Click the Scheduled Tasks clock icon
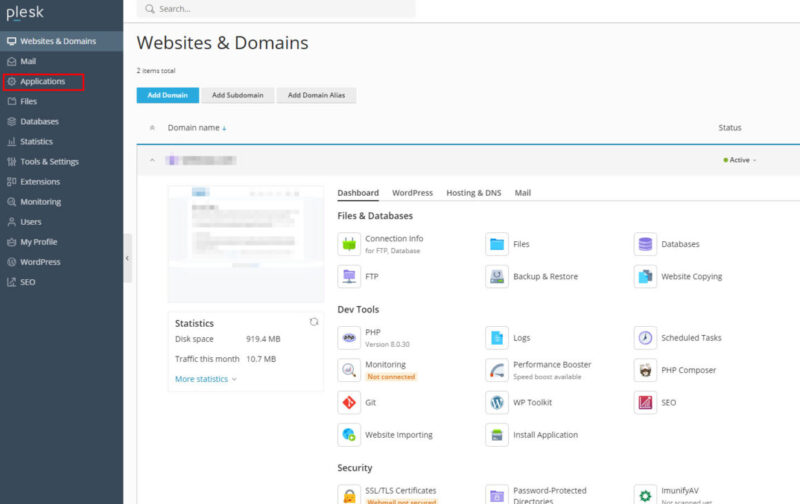The width and height of the screenshot is (800, 504). [645, 338]
